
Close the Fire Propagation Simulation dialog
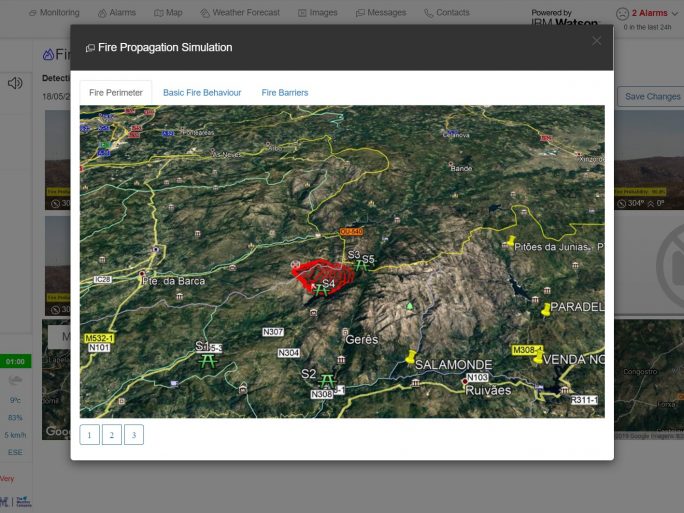[596, 41]
